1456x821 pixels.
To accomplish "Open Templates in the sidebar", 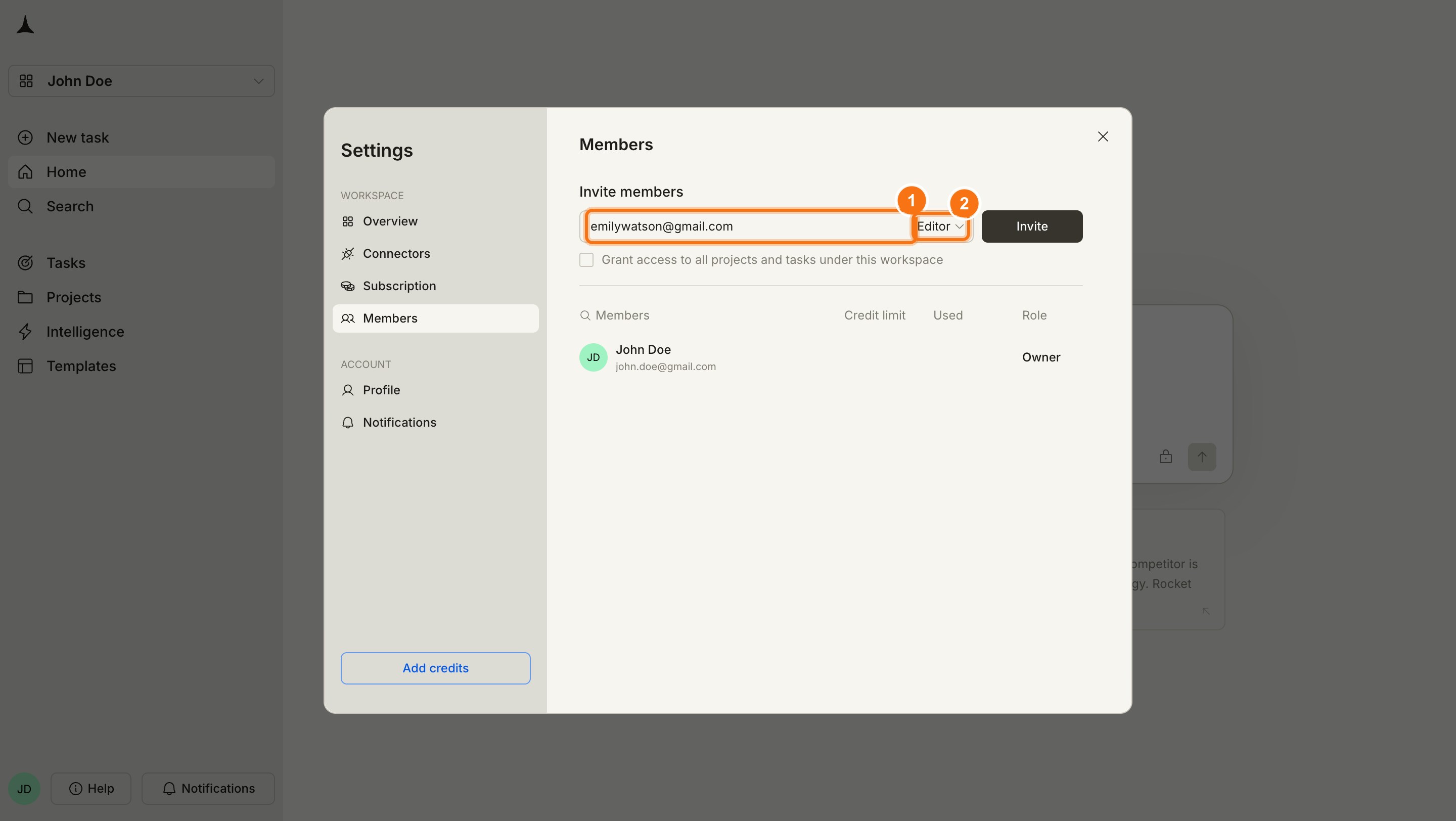I will [x=142, y=366].
